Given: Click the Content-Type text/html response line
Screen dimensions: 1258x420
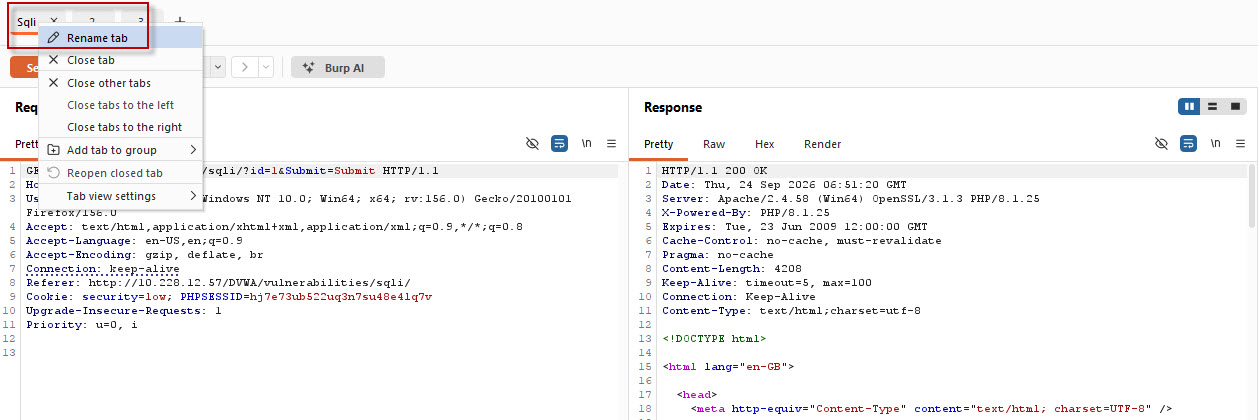Looking at the screenshot, I should pos(791,311).
